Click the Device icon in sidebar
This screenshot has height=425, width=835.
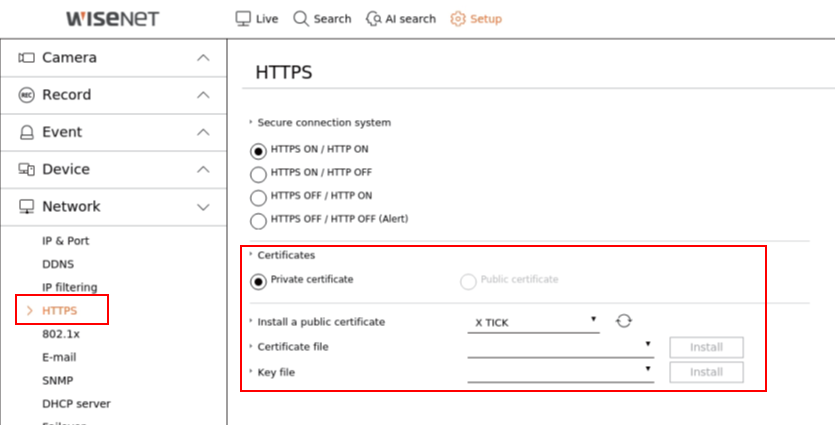(x=27, y=169)
